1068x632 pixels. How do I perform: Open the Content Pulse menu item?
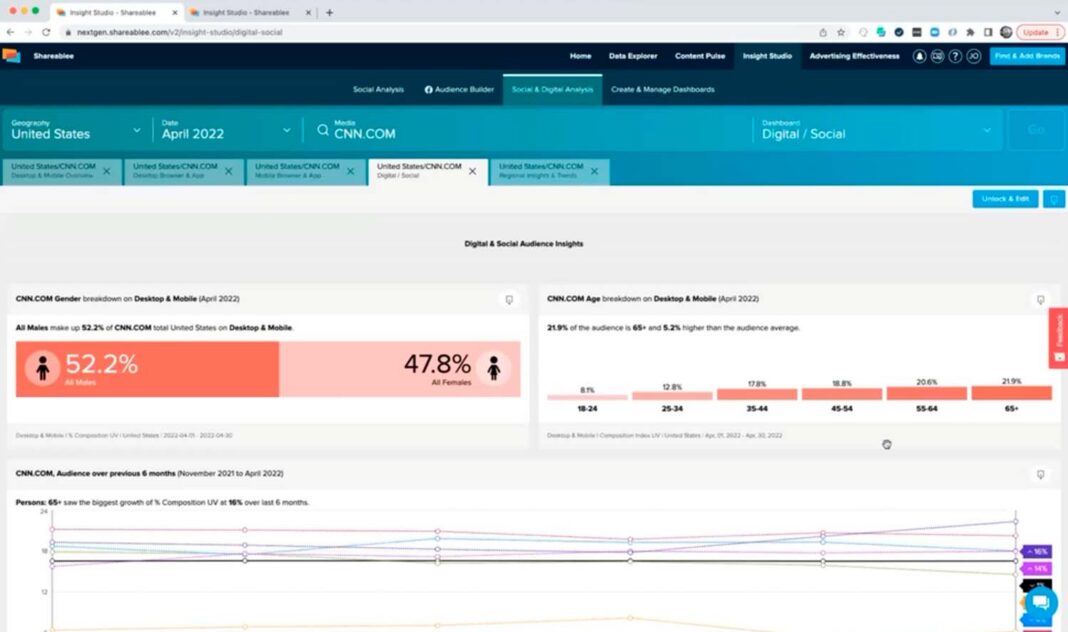click(x=700, y=56)
